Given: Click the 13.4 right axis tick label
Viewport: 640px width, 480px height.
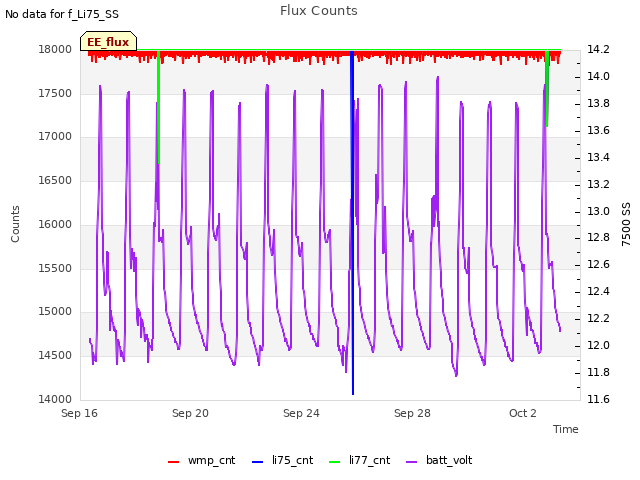Looking at the screenshot, I should point(598,157).
